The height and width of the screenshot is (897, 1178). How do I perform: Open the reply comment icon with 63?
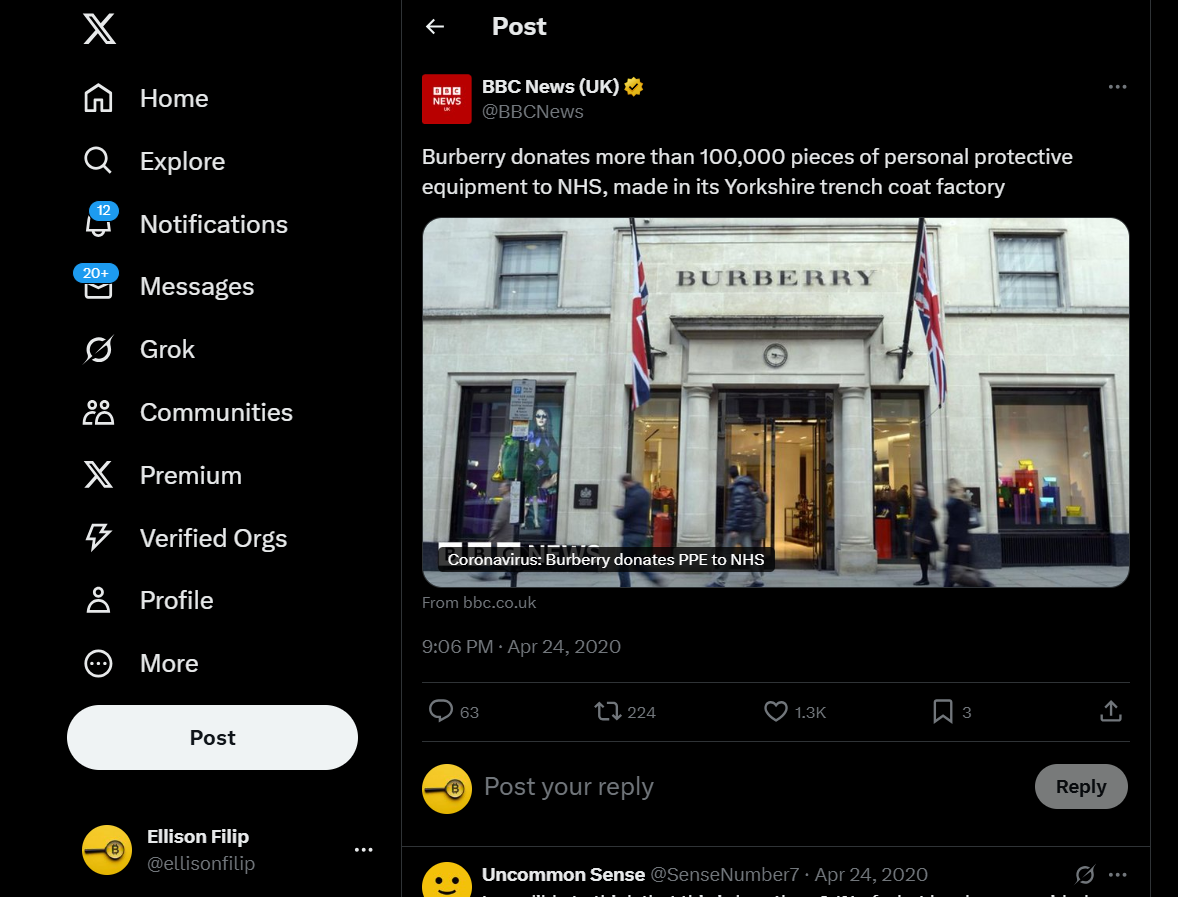click(x=441, y=711)
